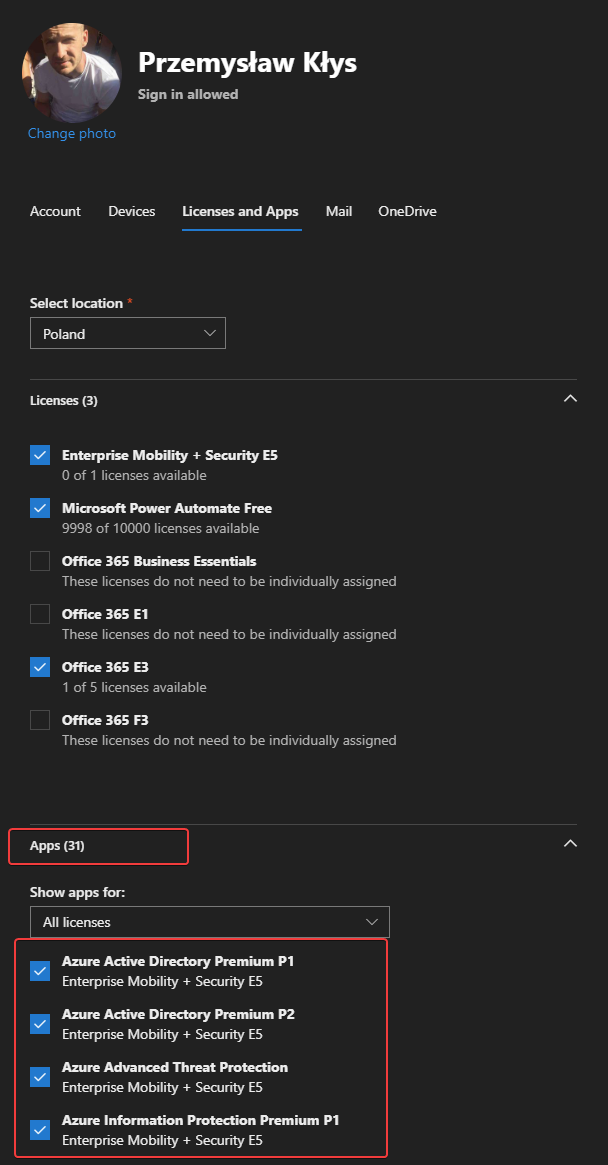
Task: View the Licenses and Apps tab
Action: click(240, 211)
